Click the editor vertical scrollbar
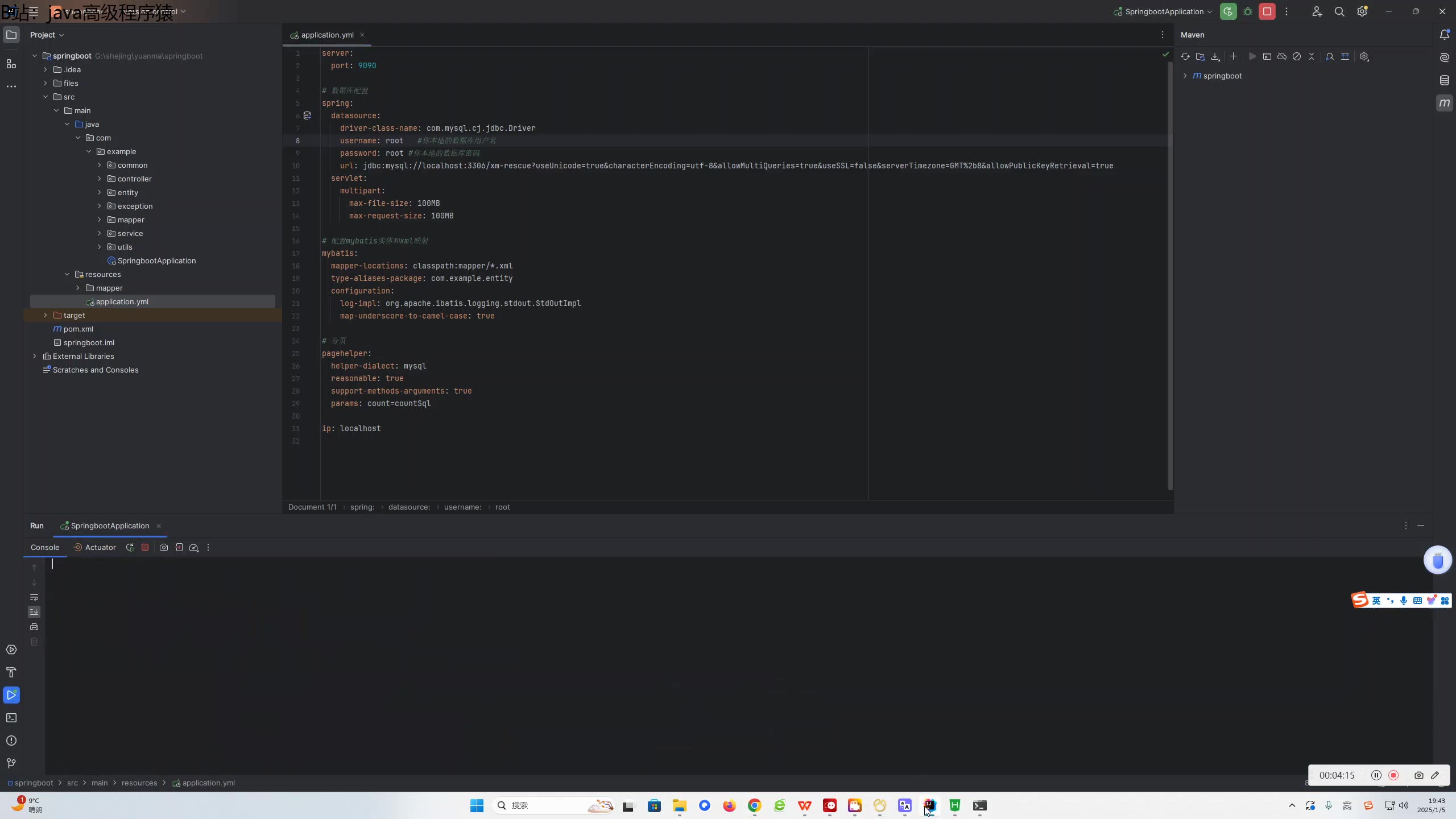1456x819 pixels. click(1170, 273)
